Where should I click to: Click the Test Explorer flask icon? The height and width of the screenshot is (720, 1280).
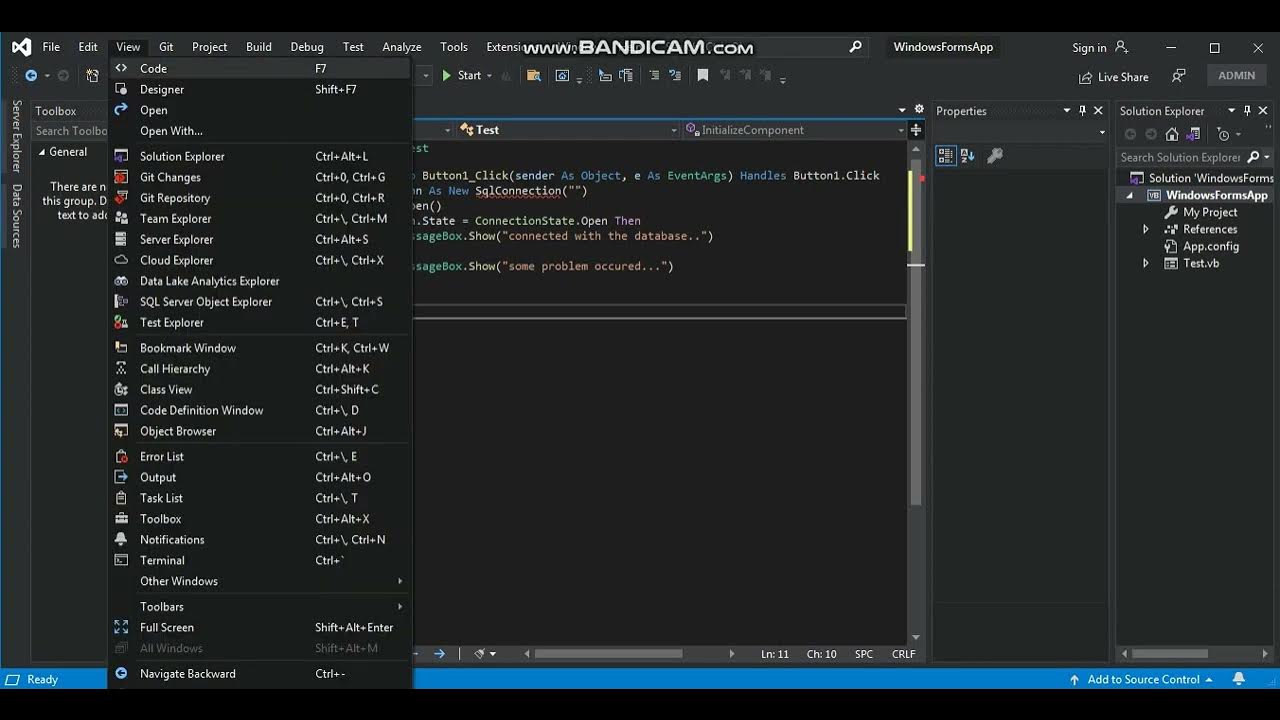point(121,322)
